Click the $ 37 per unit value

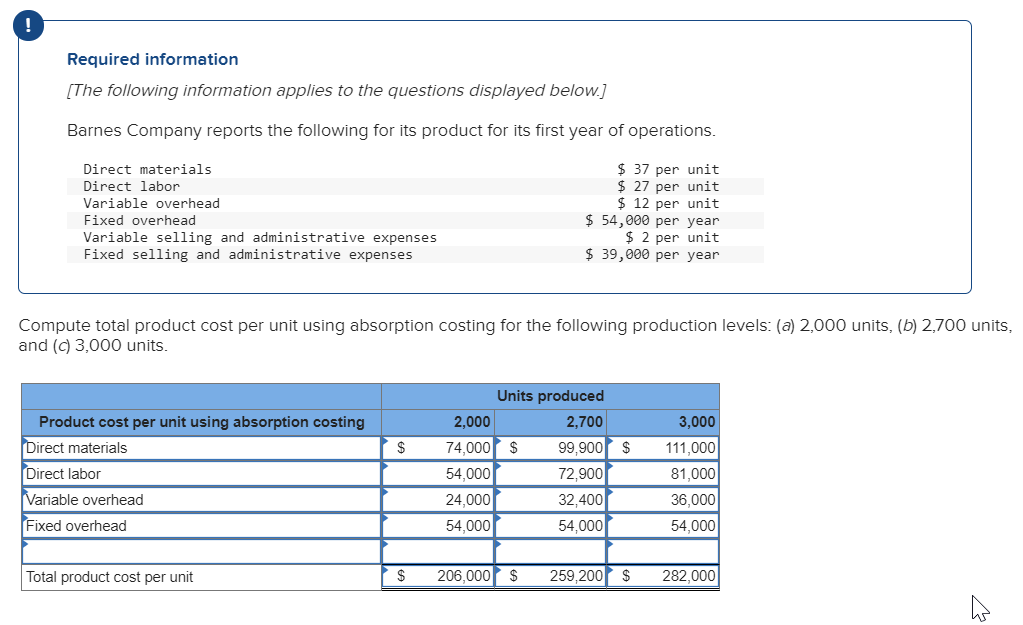[668, 170]
